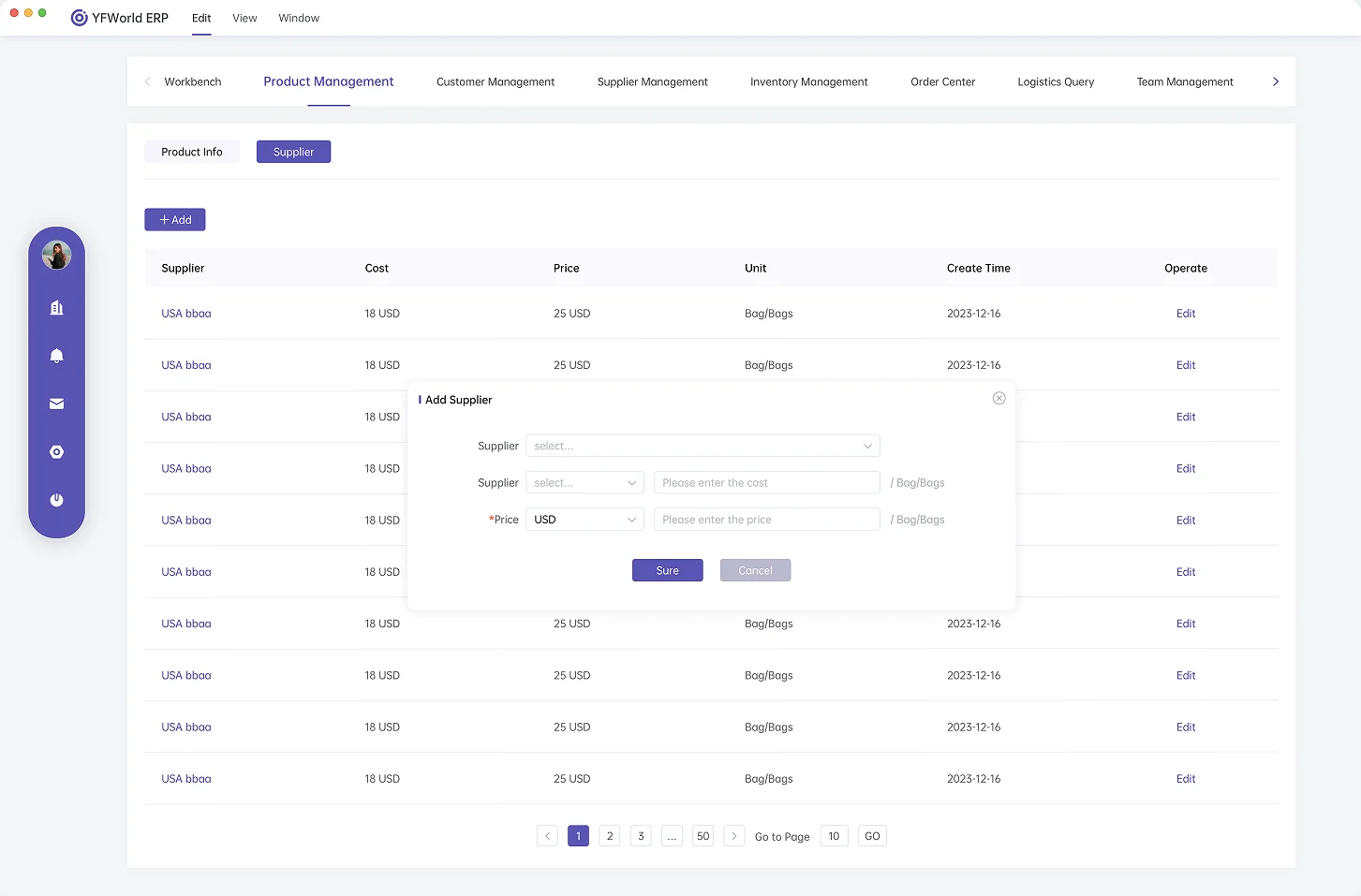Open the Edit menu in menu bar
The image size is (1361, 896).
coord(201,19)
